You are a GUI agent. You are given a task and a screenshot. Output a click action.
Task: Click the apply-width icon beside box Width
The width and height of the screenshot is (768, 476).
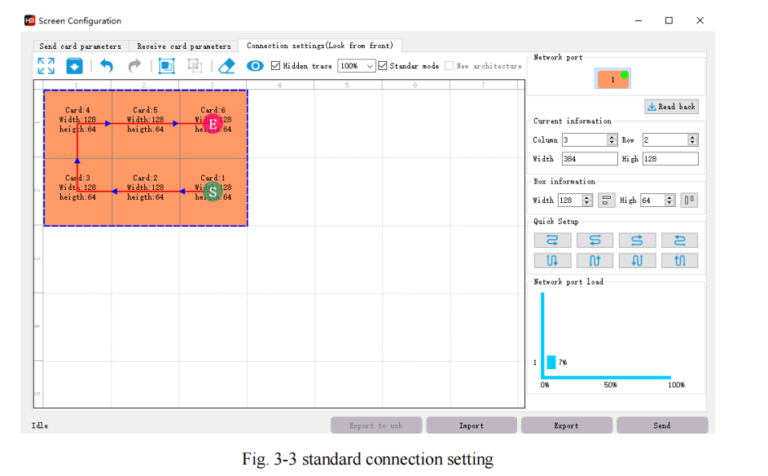(x=606, y=200)
